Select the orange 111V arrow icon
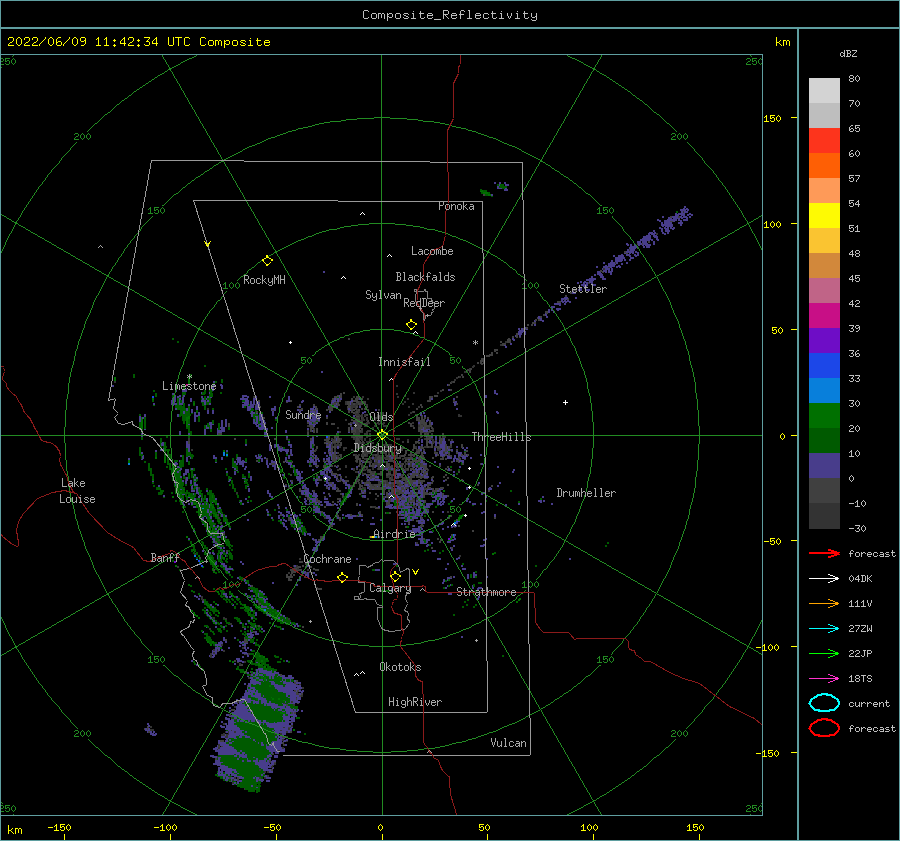Image resolution: width=900 pixels, height=841 pixels. coord(824,603)
